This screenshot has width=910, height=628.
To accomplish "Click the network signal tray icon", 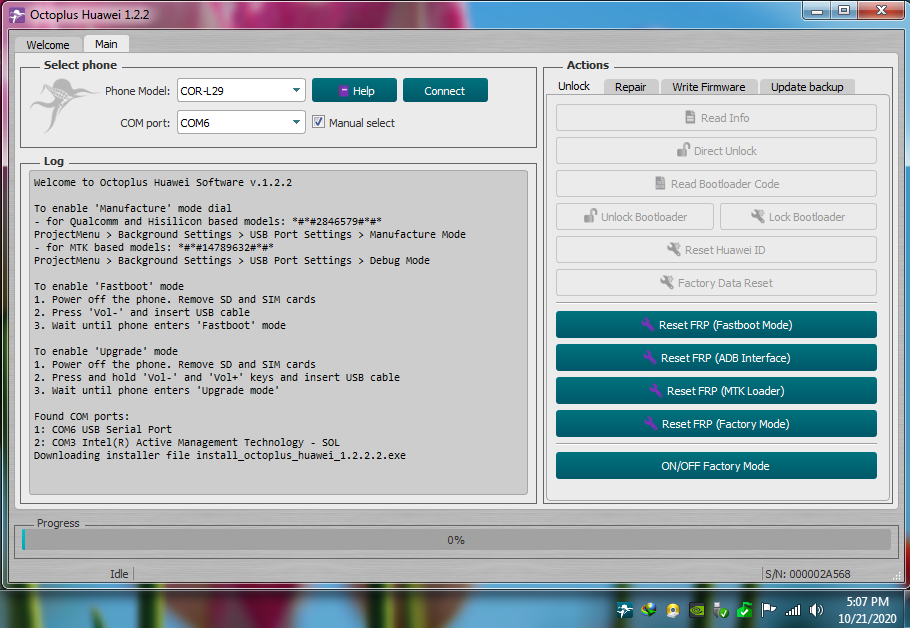I will tap(793, 610).
